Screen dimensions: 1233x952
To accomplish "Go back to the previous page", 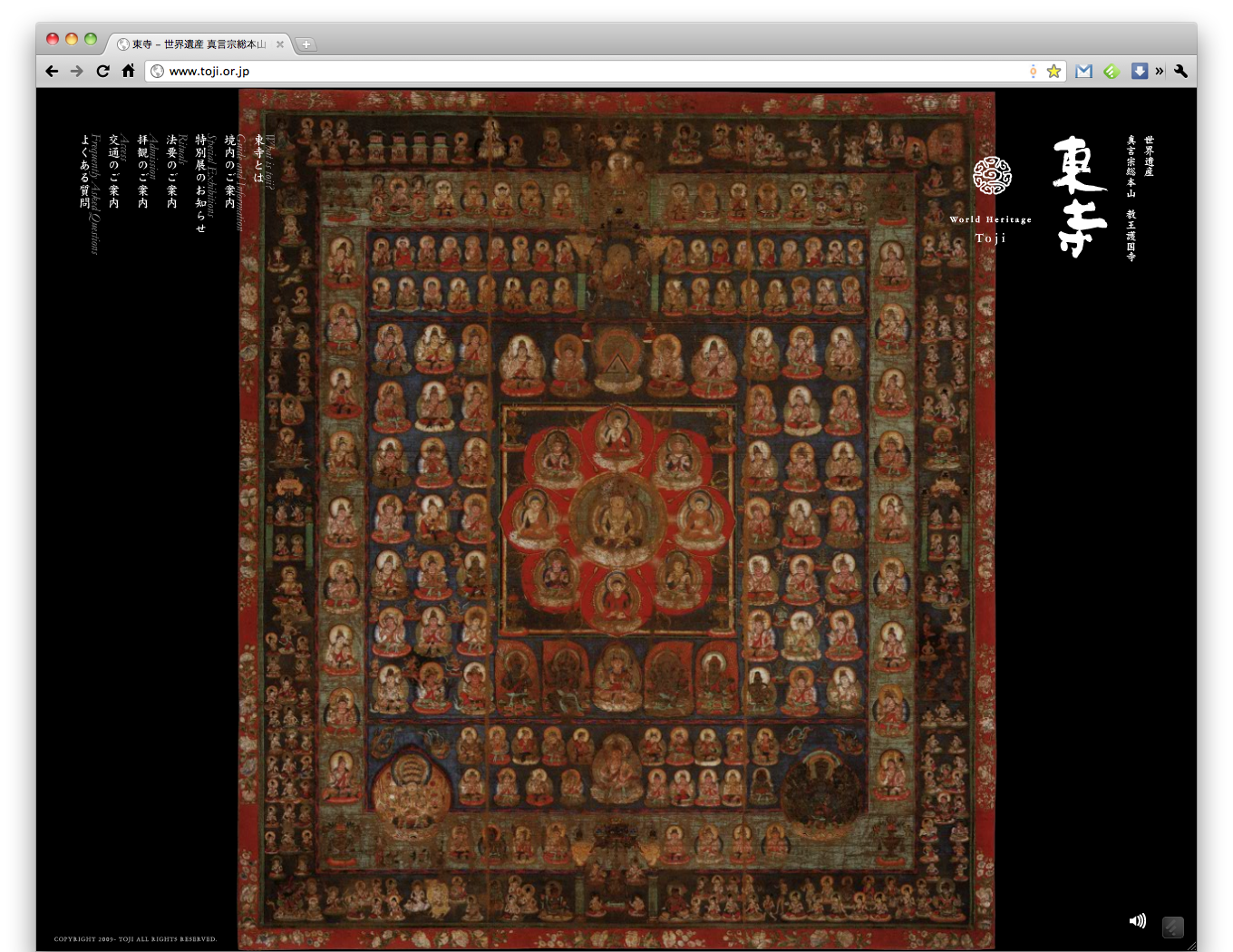I will pyautogui.click(x=52, y=71).
